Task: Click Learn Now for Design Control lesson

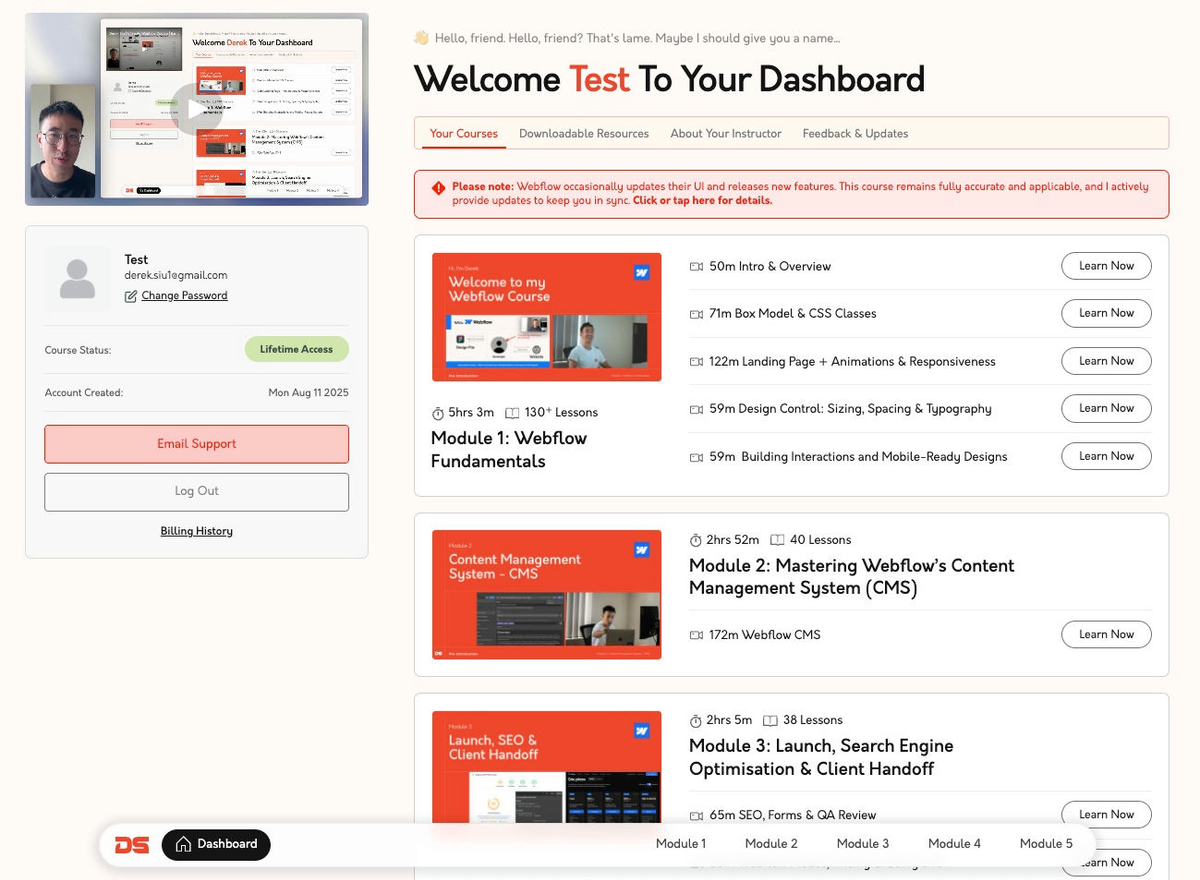Action: click(x=1106, y=408)
